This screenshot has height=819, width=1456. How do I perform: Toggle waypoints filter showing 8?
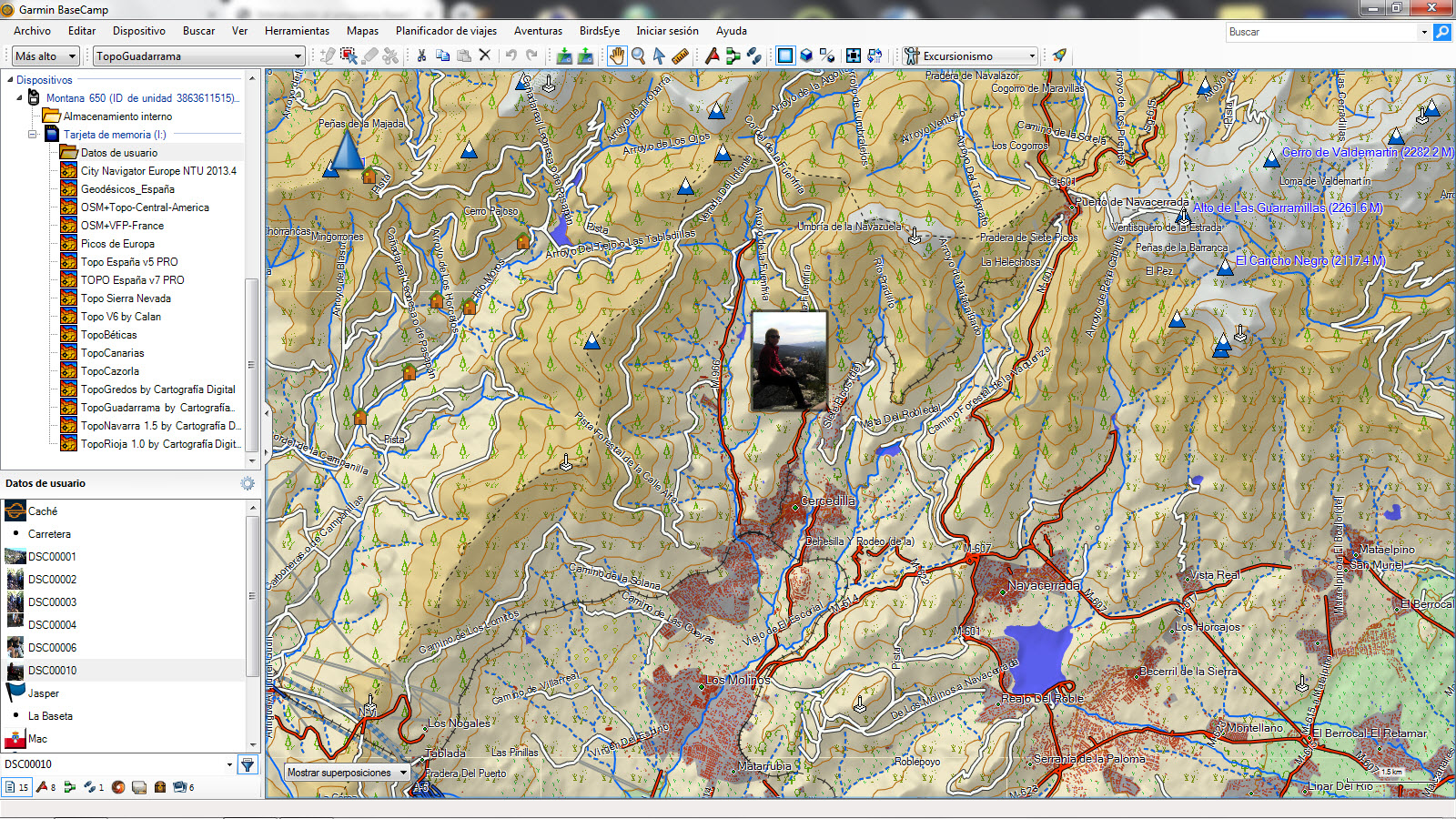coord(45,787)
